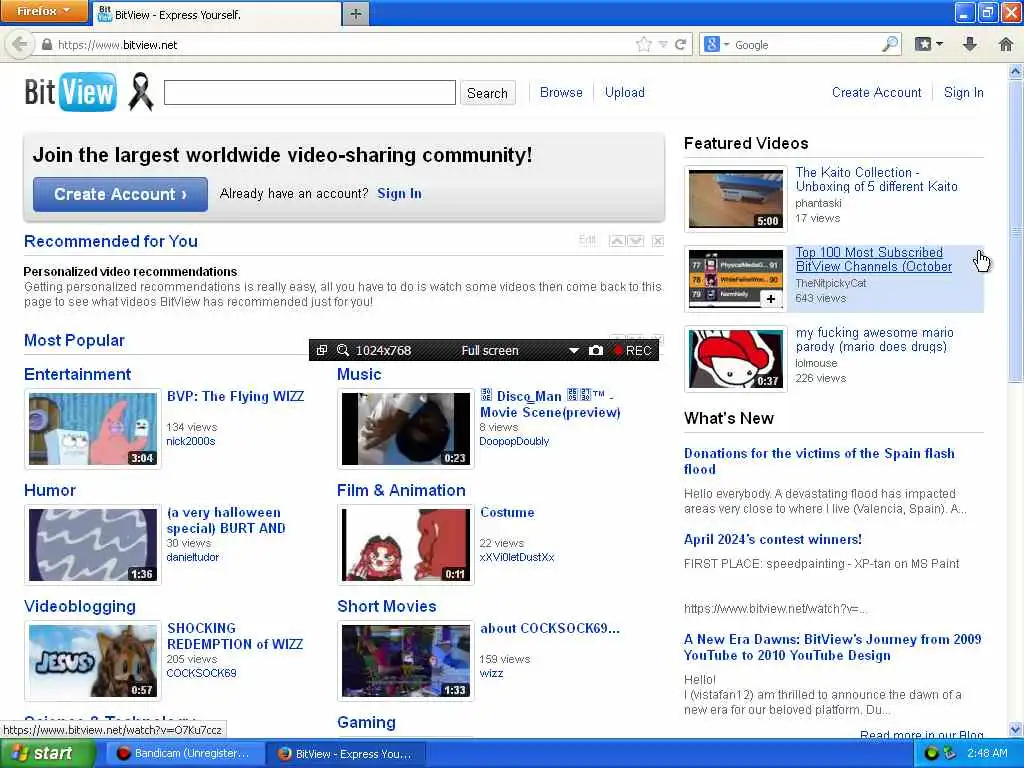The image size is (1024, 768).
Task: Open BVP: The Flying WIZZ video title
Action: pos(235,396)
